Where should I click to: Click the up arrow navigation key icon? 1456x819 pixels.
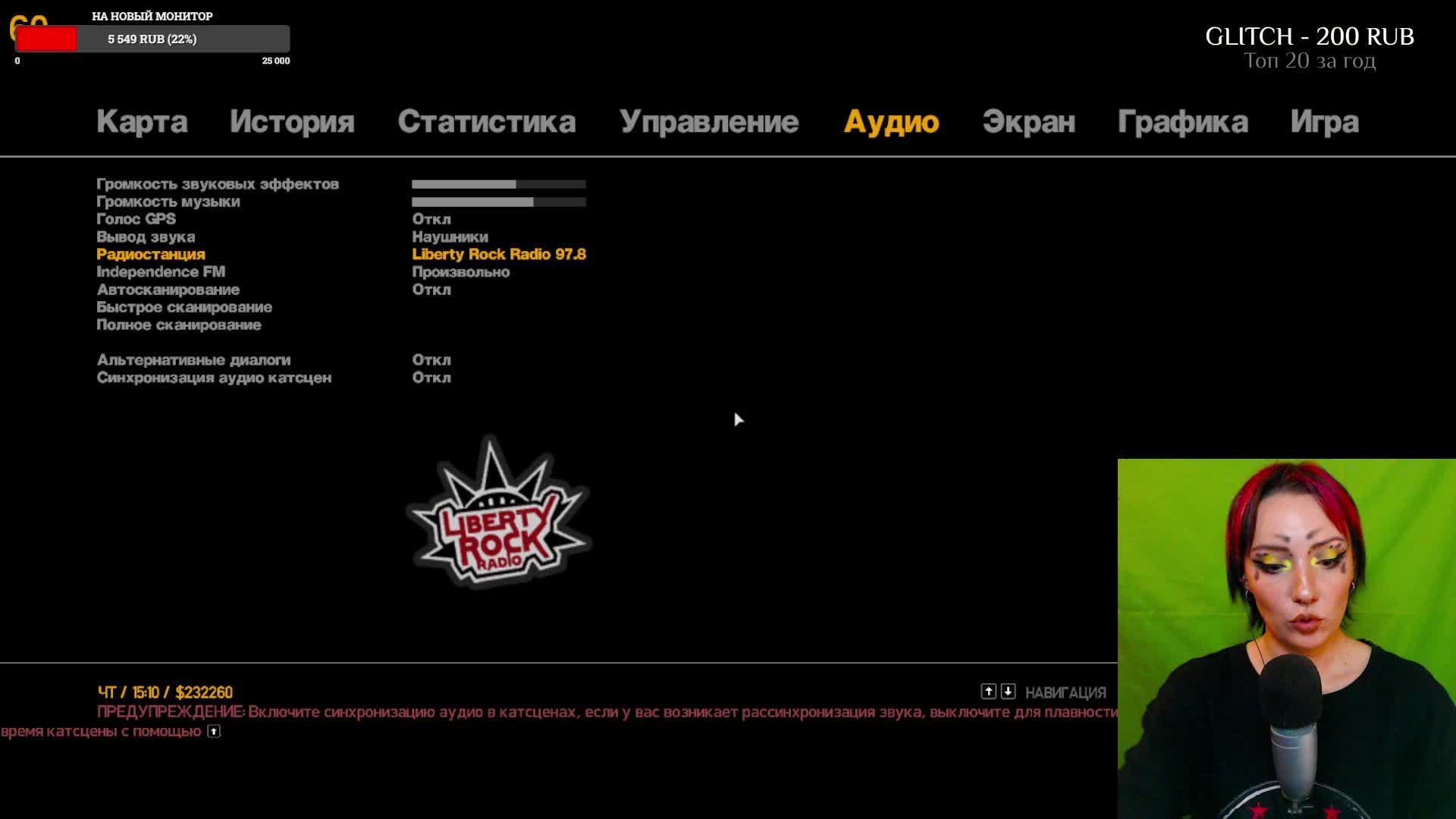(988, 692)
